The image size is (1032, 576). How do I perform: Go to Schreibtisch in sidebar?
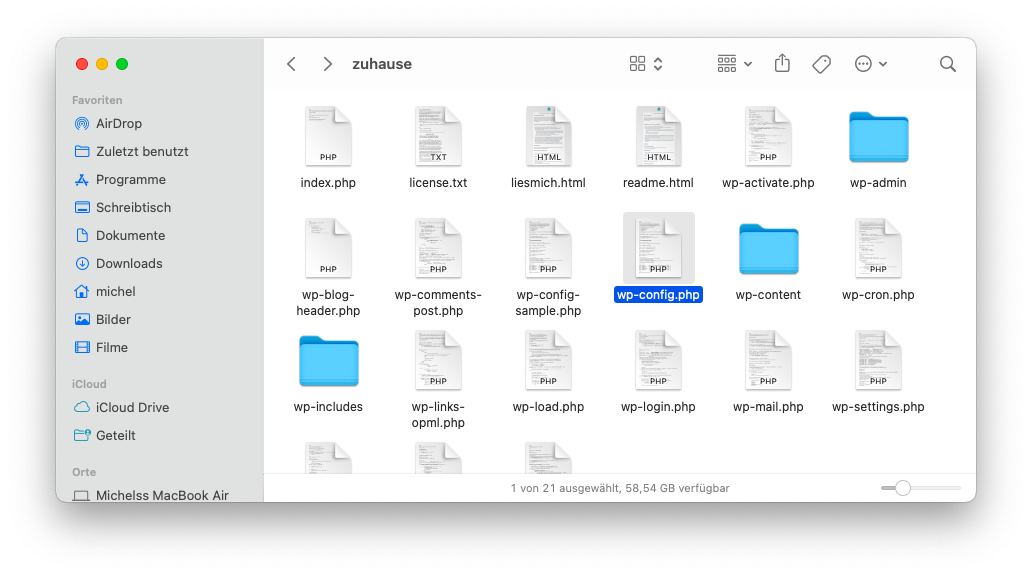[133, 208]
